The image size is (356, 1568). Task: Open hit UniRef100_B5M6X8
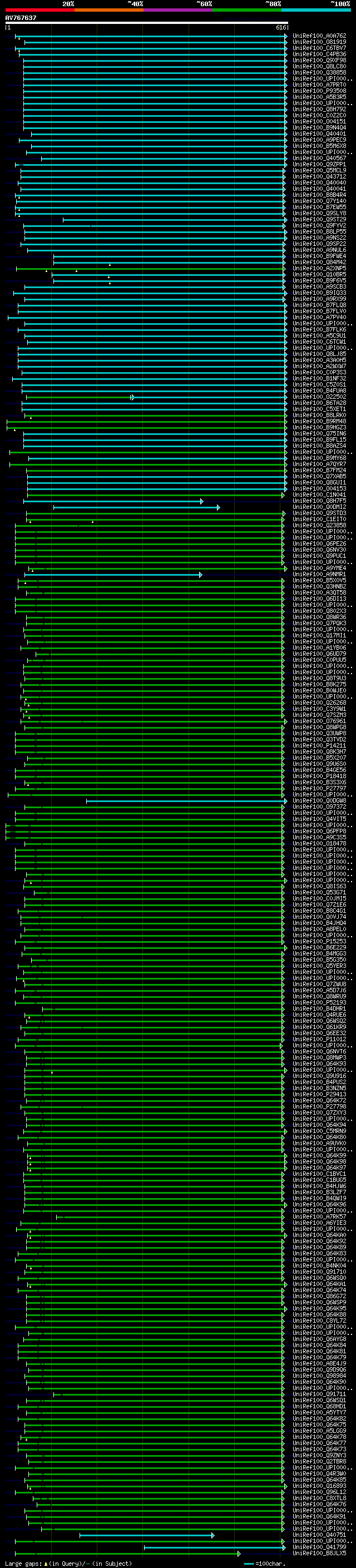point(319,146)
